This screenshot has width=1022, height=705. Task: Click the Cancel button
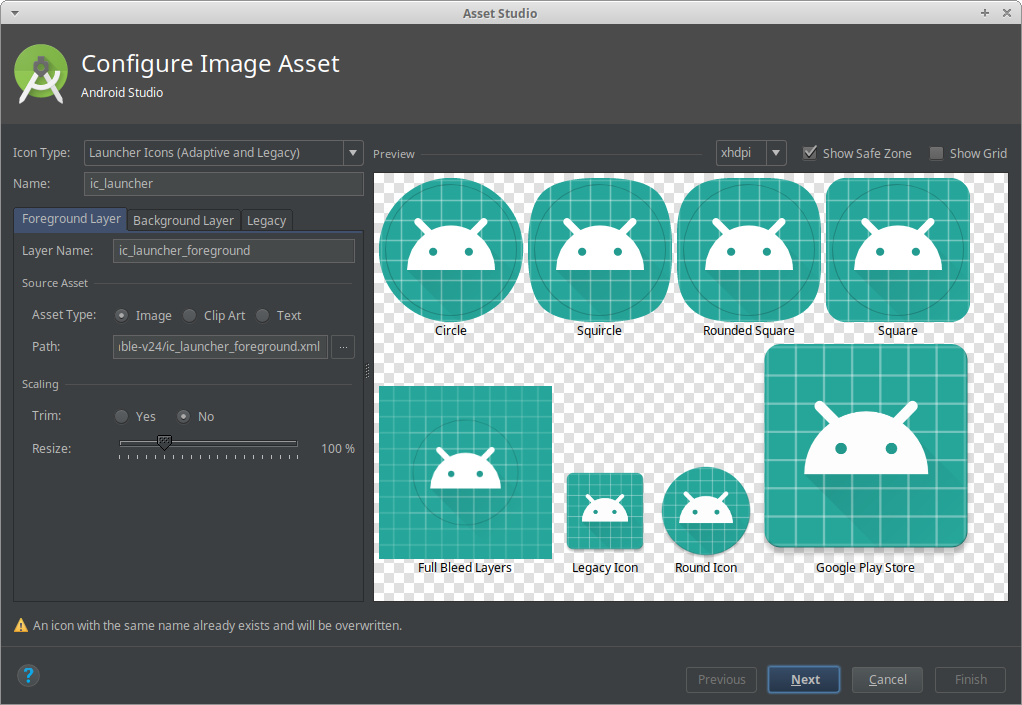tap(887, 680)
